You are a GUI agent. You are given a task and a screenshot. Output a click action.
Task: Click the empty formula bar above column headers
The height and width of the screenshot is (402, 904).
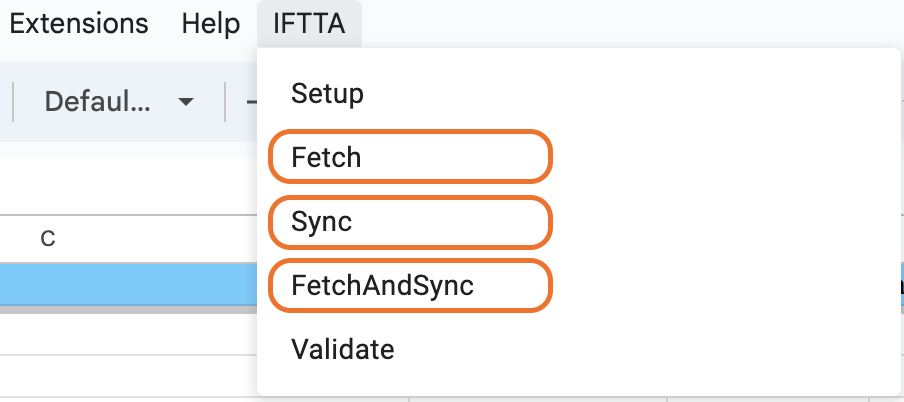[120, 184]
